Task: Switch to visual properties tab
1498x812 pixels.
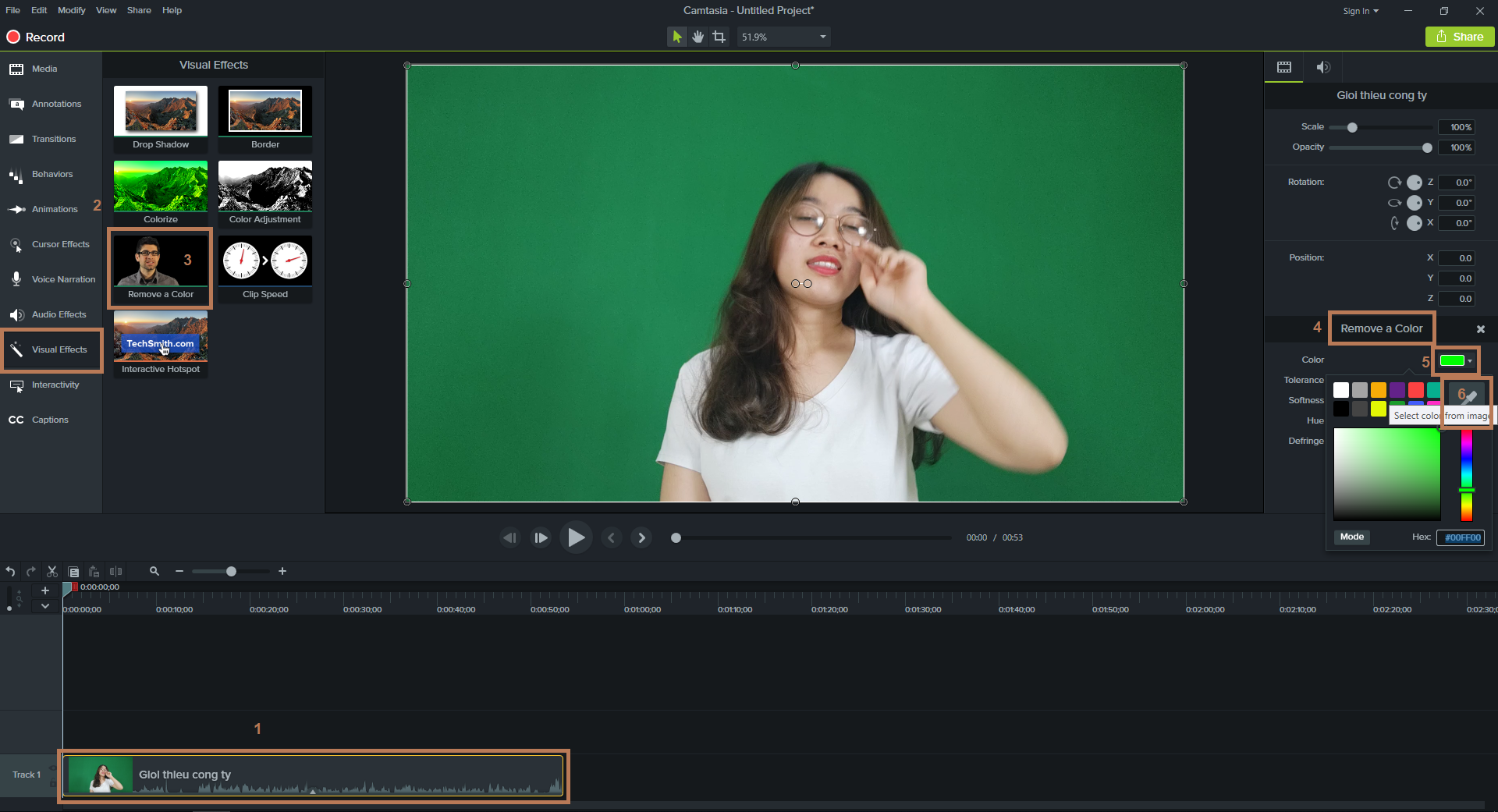Action: tap(1283, 67)
